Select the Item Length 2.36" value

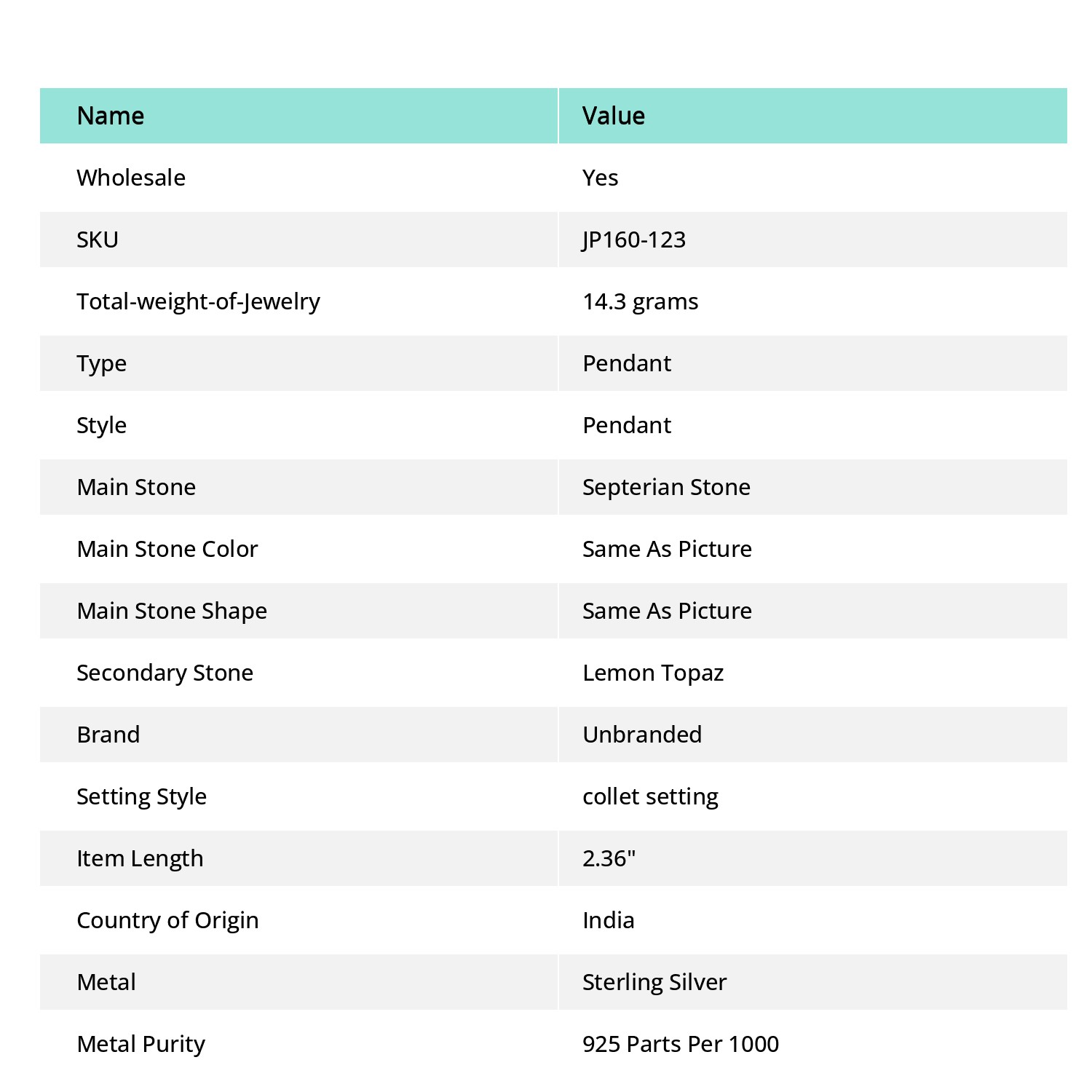[609, 858]
